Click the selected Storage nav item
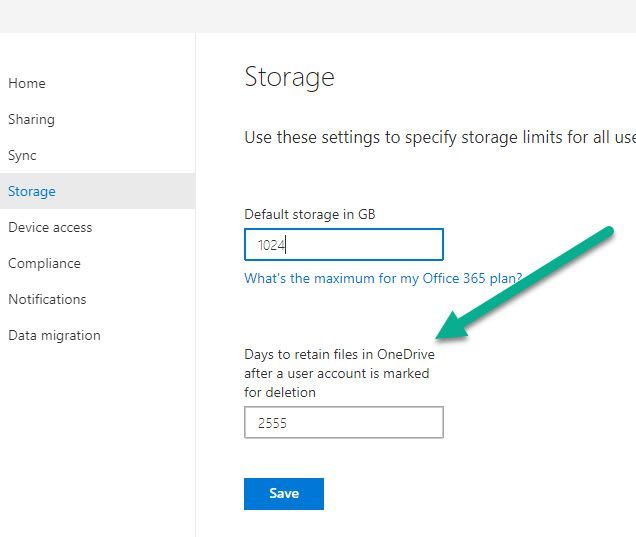The width and height of the screenshot is (636, 537). click(x=32, y=191)
